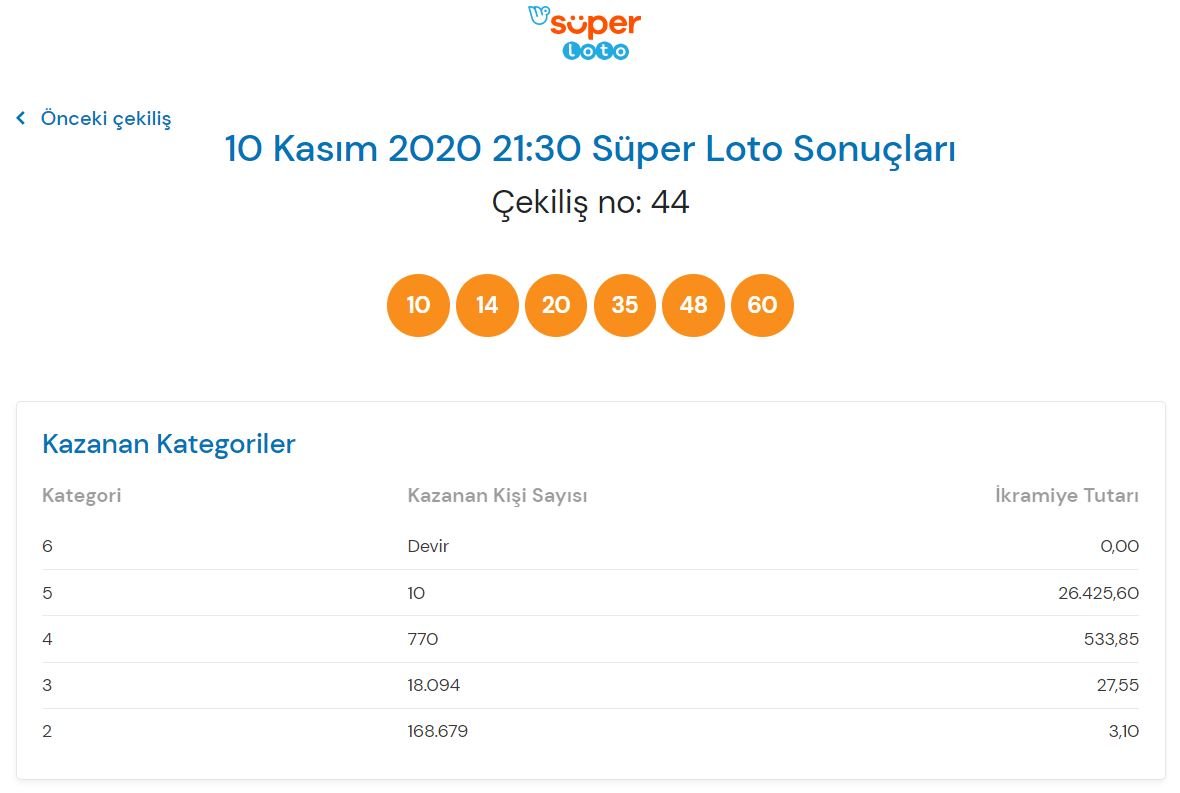The width and height of the screenshot is (1180, 793).
Task: Select orange ball number 14
Action: point(487,305)
